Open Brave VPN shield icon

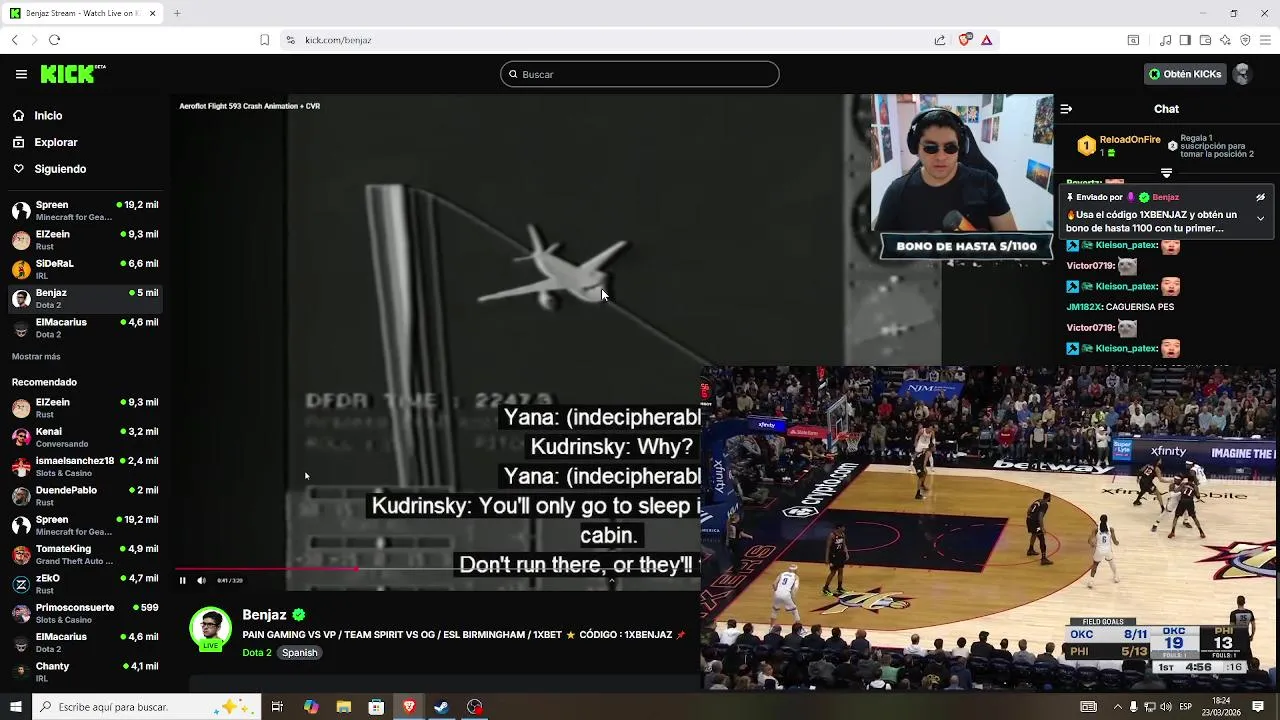pos(1245,40)
